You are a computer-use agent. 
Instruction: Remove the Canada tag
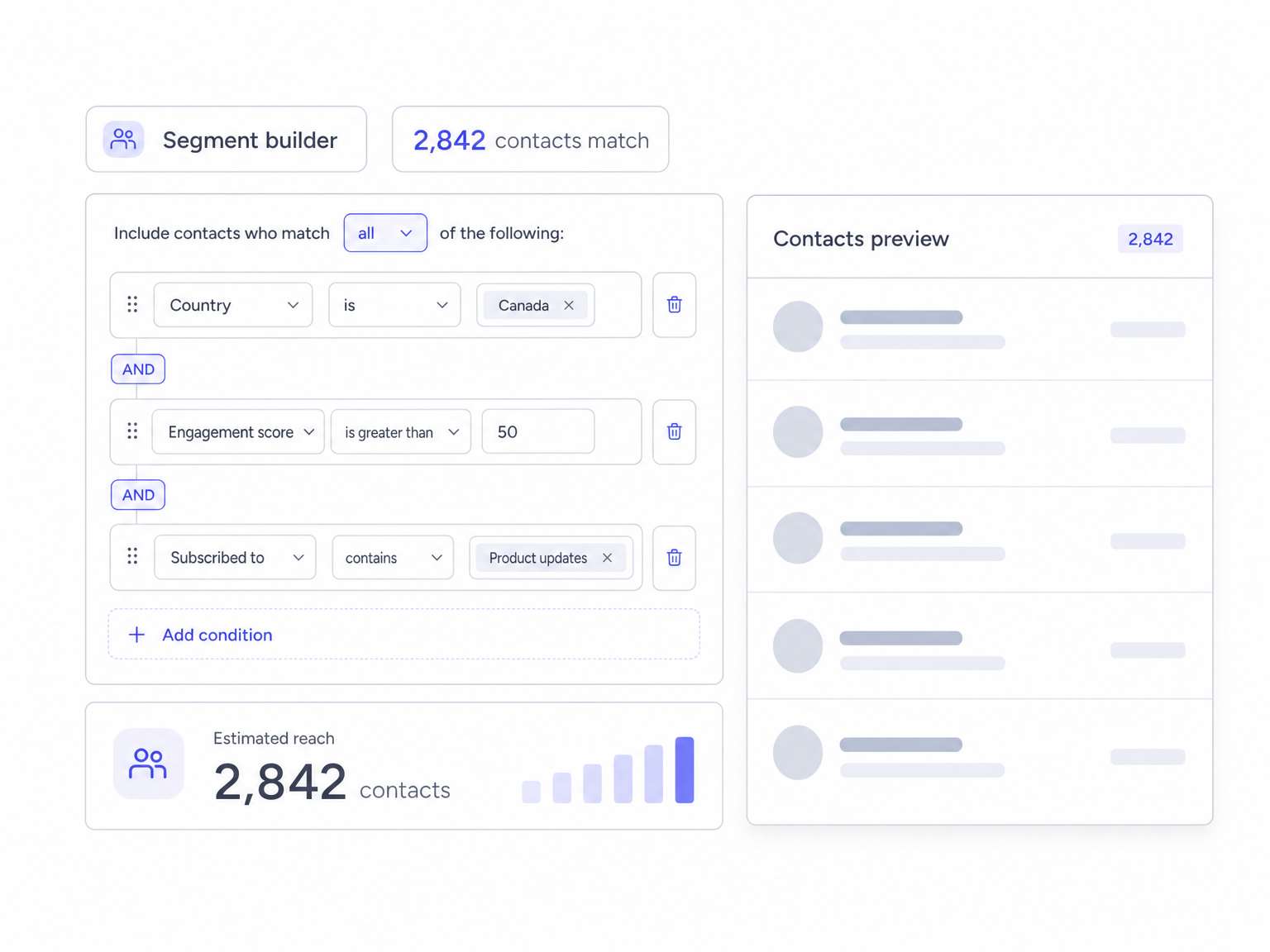tap(569, 305)
